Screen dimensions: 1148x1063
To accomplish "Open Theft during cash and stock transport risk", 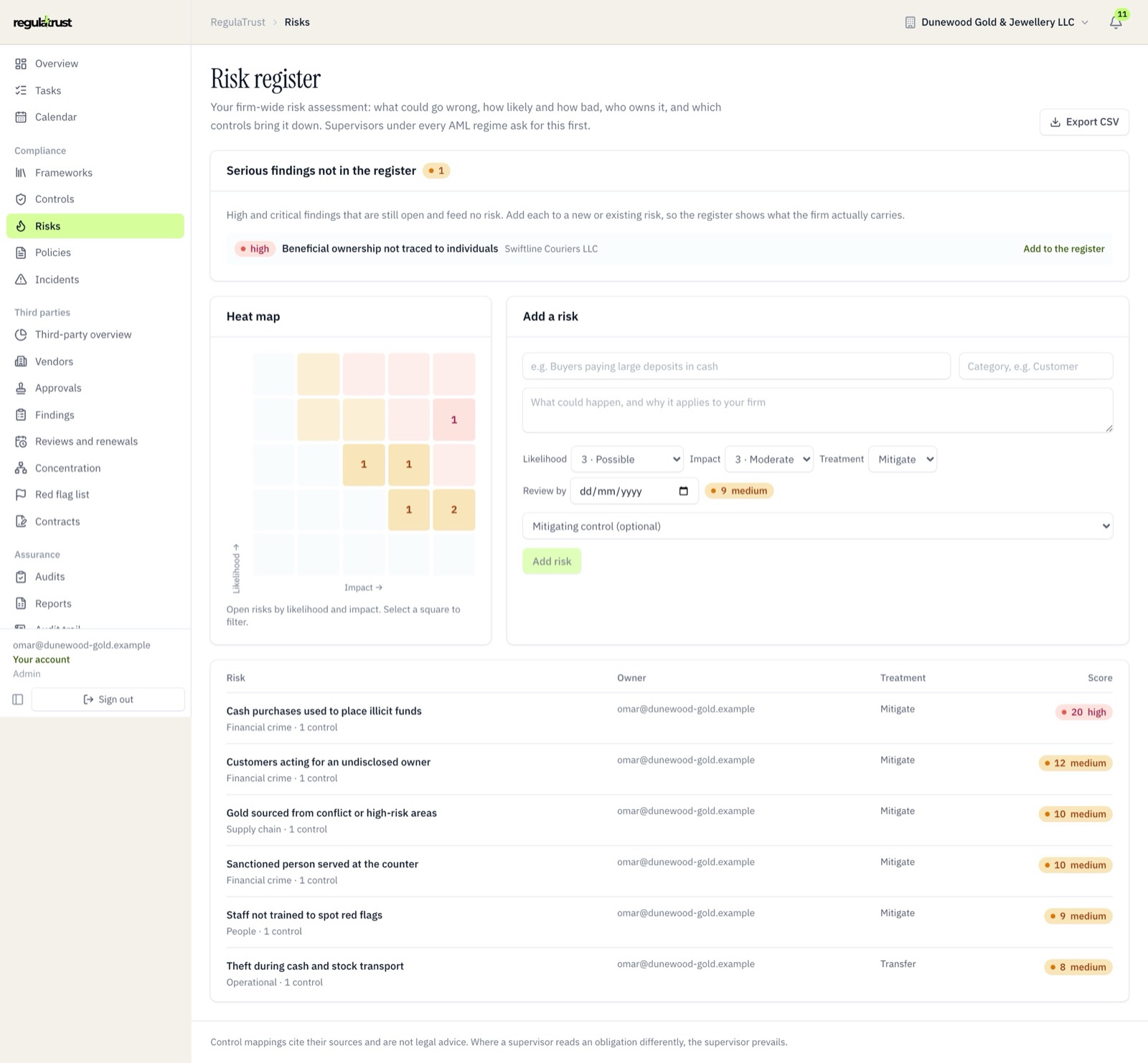I will 315,966.
